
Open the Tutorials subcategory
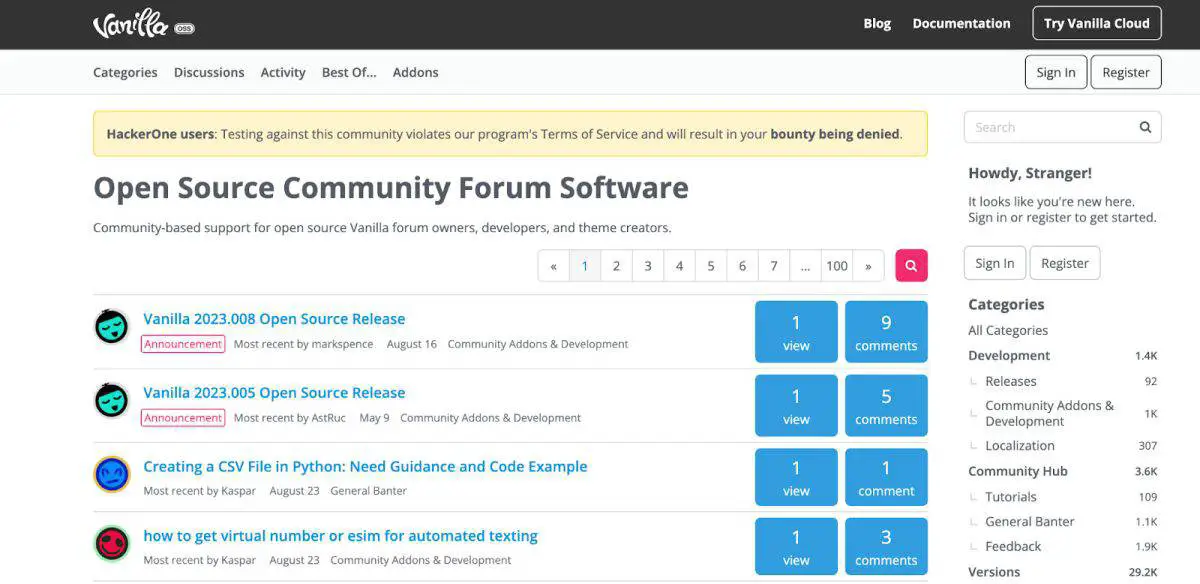pos(1011,497)
